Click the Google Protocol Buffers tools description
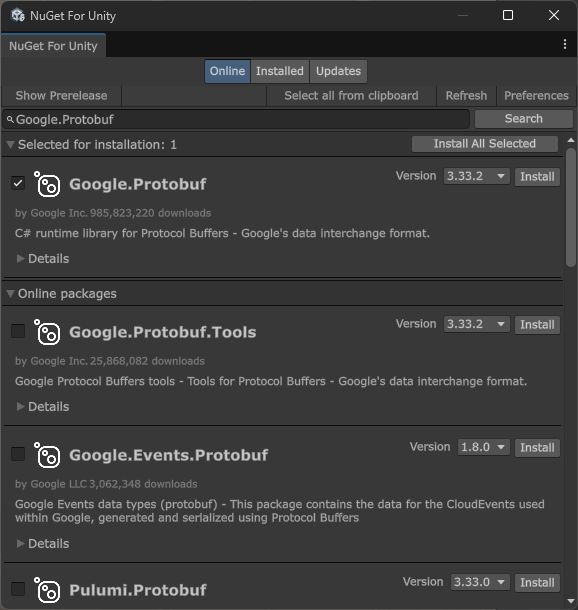 (x=271, y=381)
